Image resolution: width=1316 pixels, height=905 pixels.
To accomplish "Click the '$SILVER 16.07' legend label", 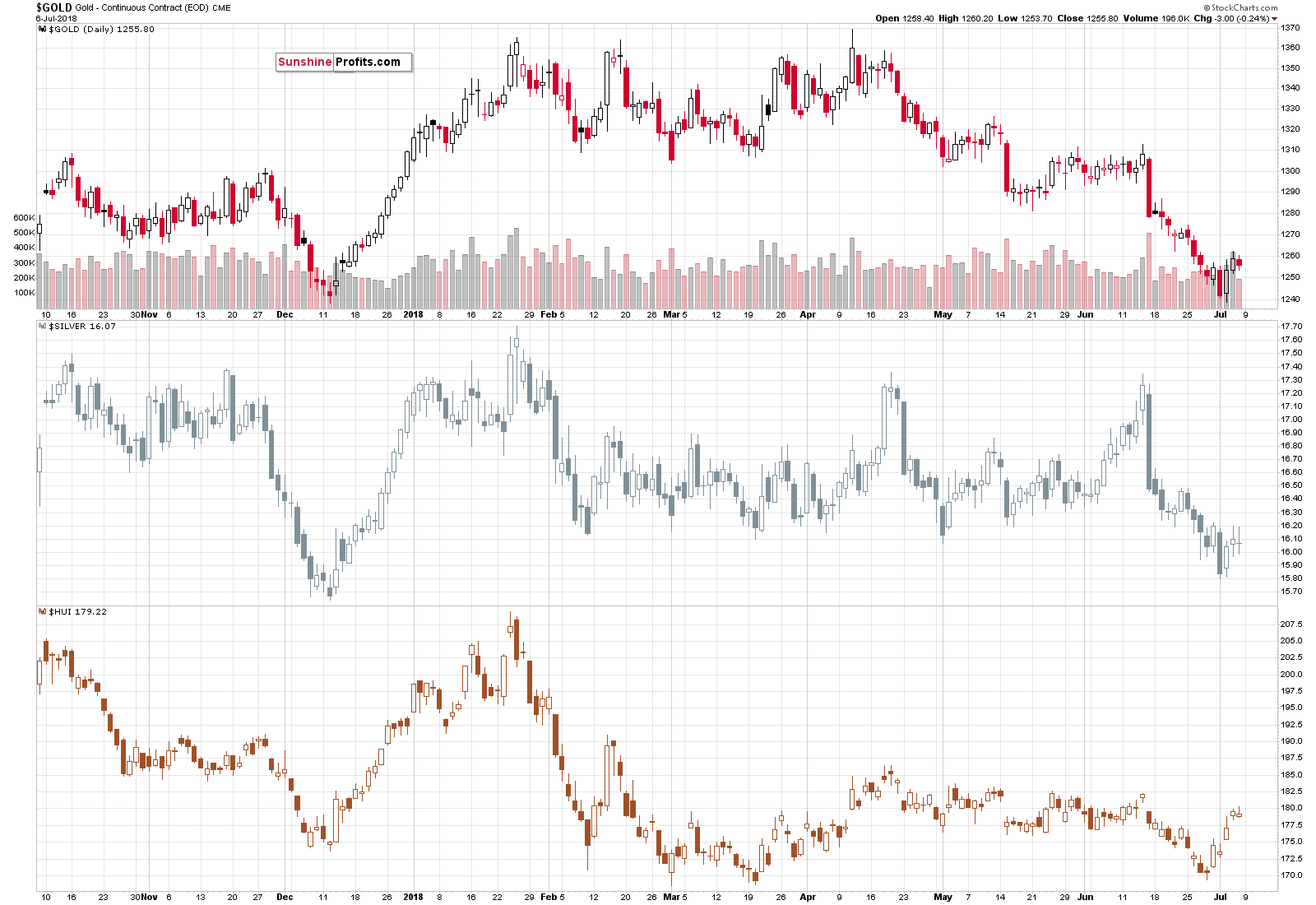I will click(x=82, y=326).
